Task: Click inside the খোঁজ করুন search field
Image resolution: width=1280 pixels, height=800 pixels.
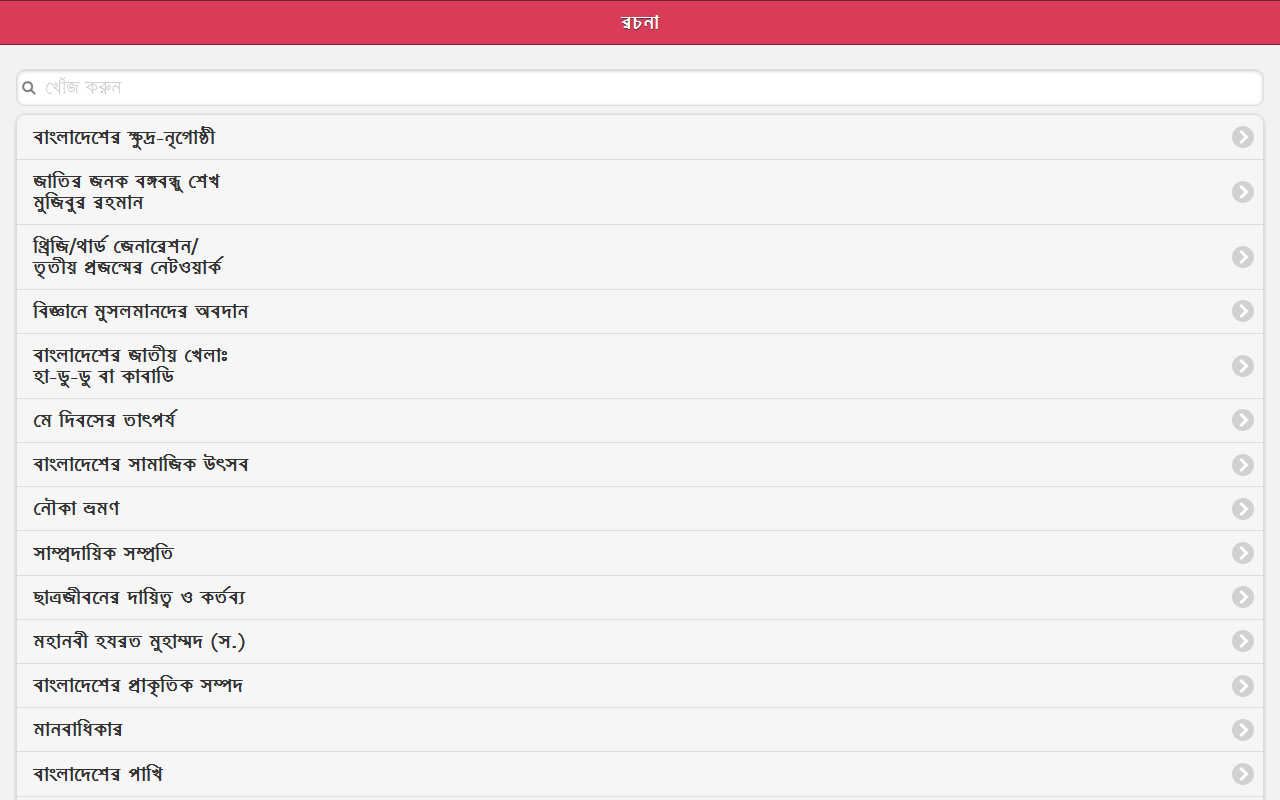Action: click(x=640, y=88)
